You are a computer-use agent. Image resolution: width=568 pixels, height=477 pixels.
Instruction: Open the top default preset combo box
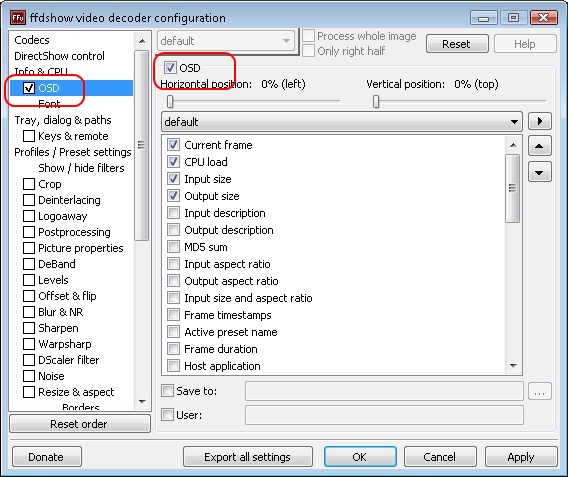(x=226, y=41)
